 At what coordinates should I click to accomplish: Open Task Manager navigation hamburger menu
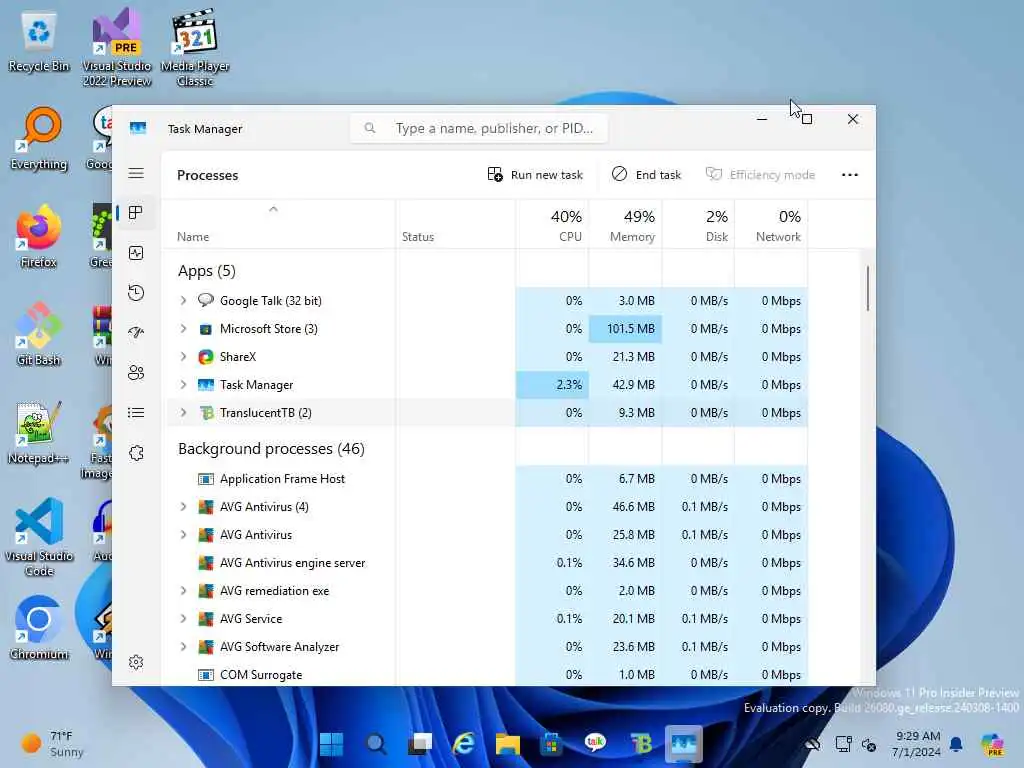click(x=136, y=173)
